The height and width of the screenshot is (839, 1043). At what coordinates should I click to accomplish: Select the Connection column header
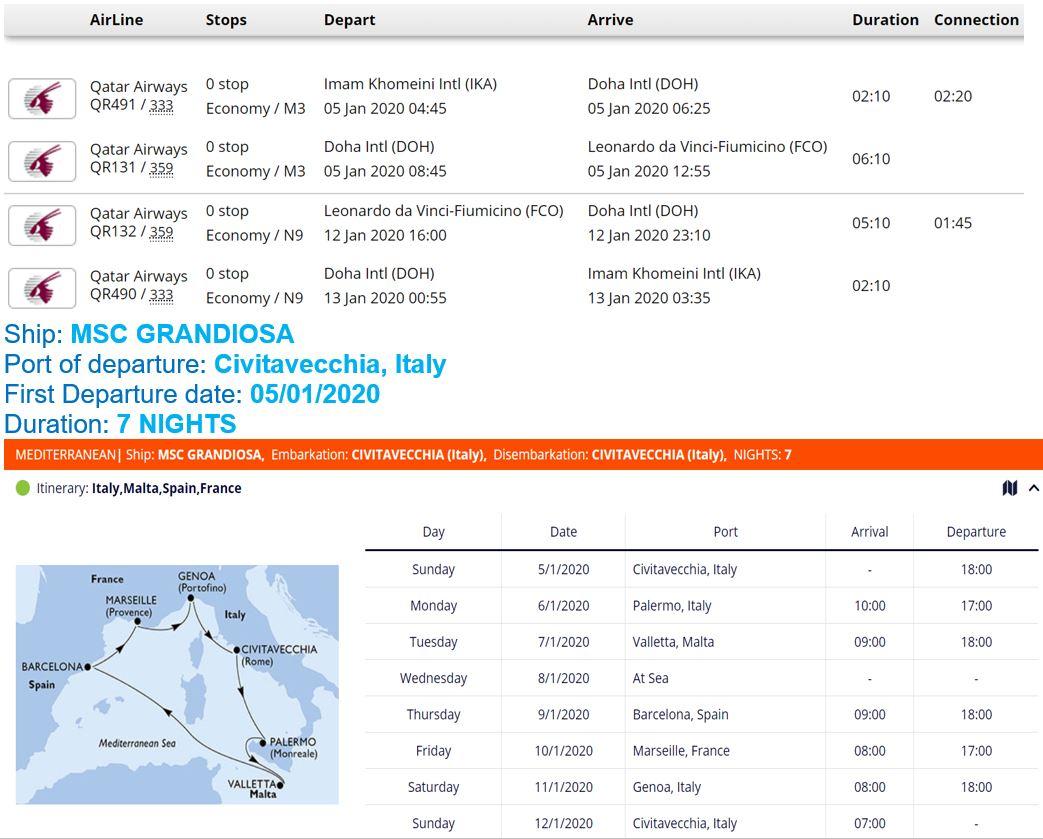pyautogui.click(x=976, y=20)
